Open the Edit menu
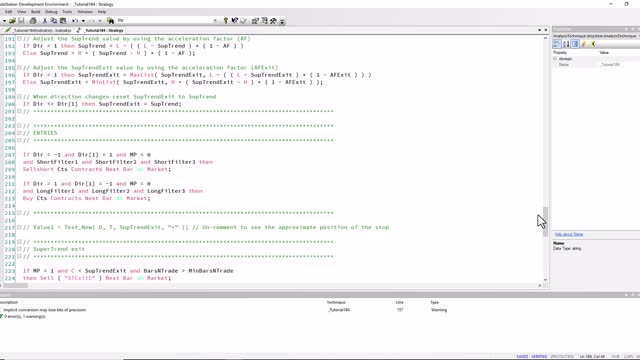Screen dimensions: 640x360 8,12
